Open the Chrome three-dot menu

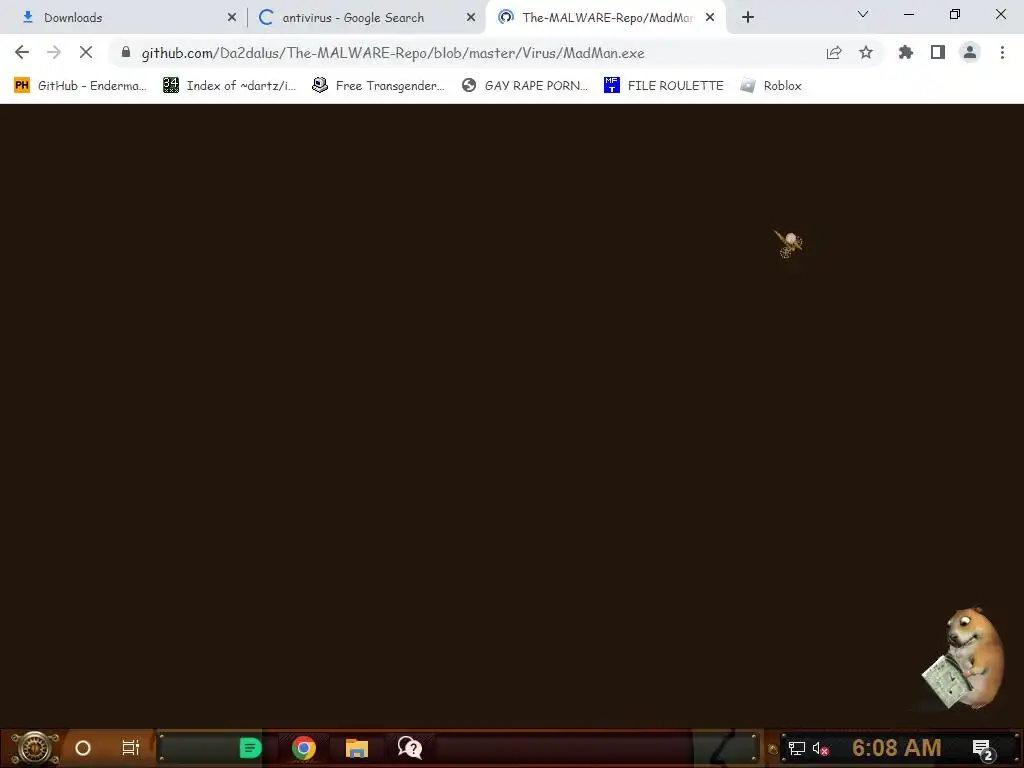(x=1002, y=52)
